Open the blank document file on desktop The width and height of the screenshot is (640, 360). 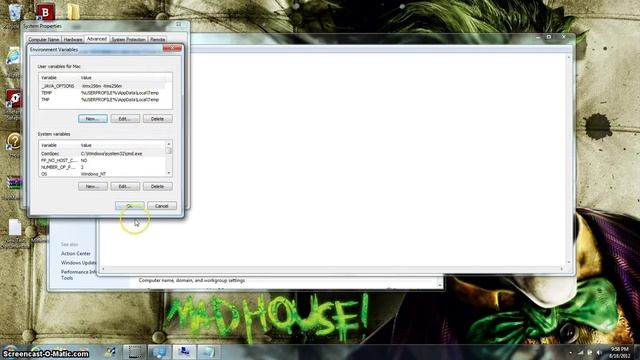tap(15, 227)
